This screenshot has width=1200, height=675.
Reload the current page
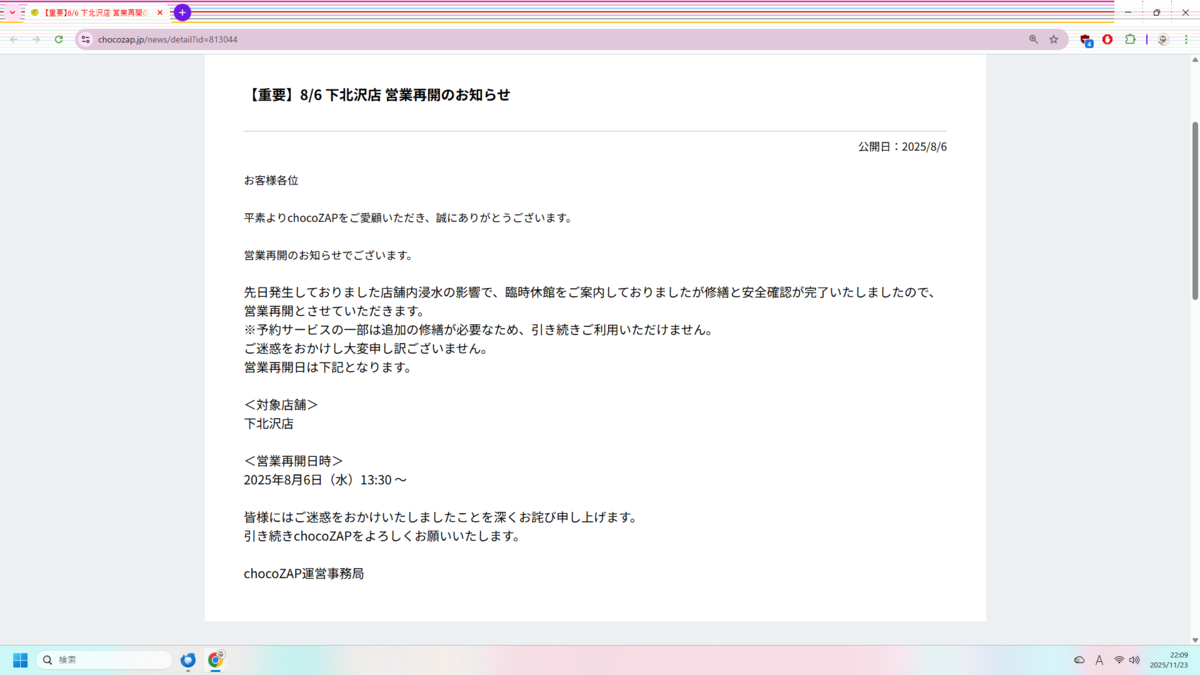pos(59,39)
